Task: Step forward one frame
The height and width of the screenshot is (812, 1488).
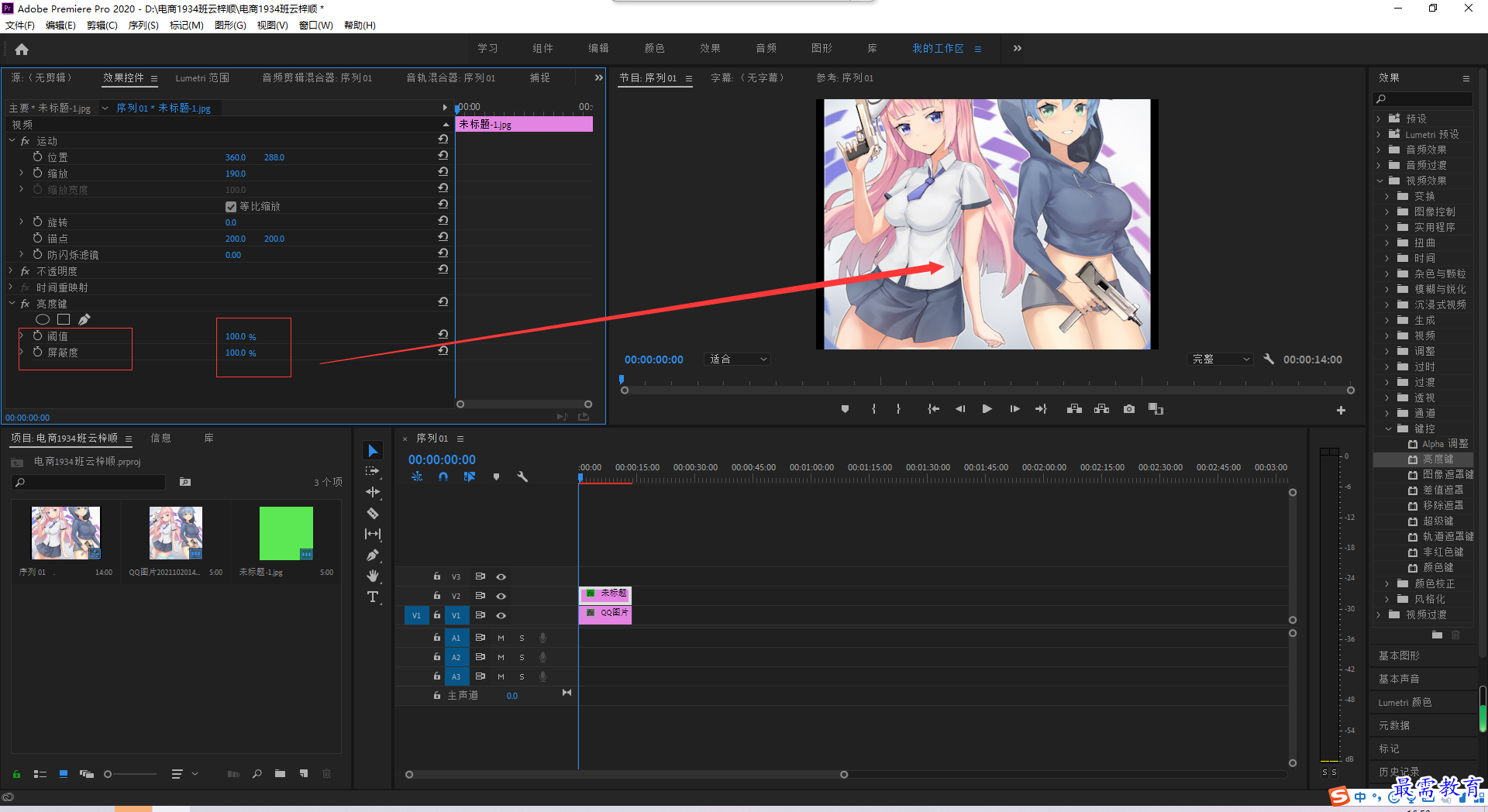Action: [x=1014, y=409]
